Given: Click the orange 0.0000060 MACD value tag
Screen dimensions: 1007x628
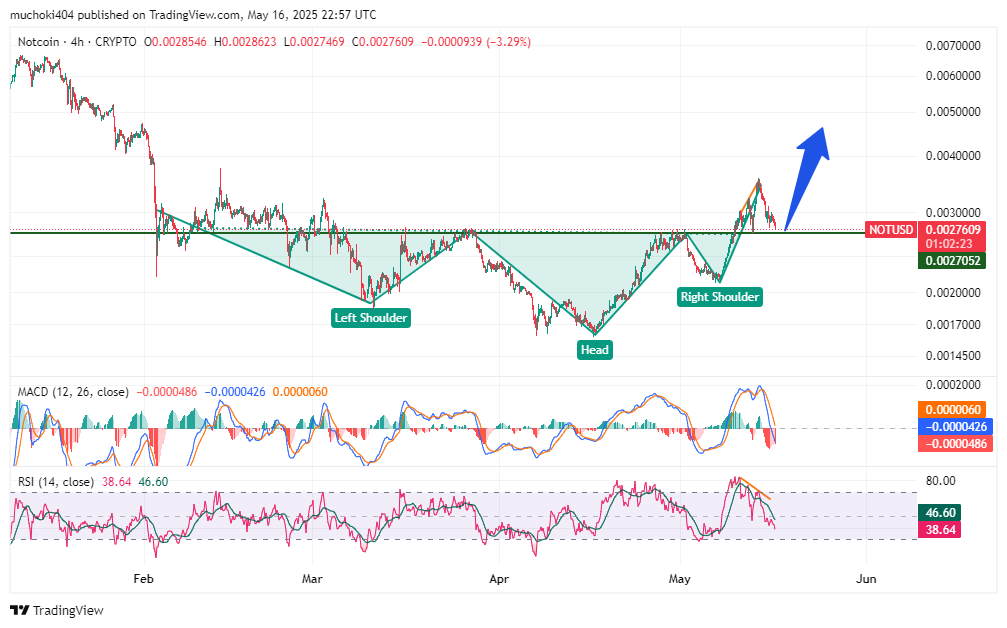Looking at the screenshot, I should (x=953, y=410).
